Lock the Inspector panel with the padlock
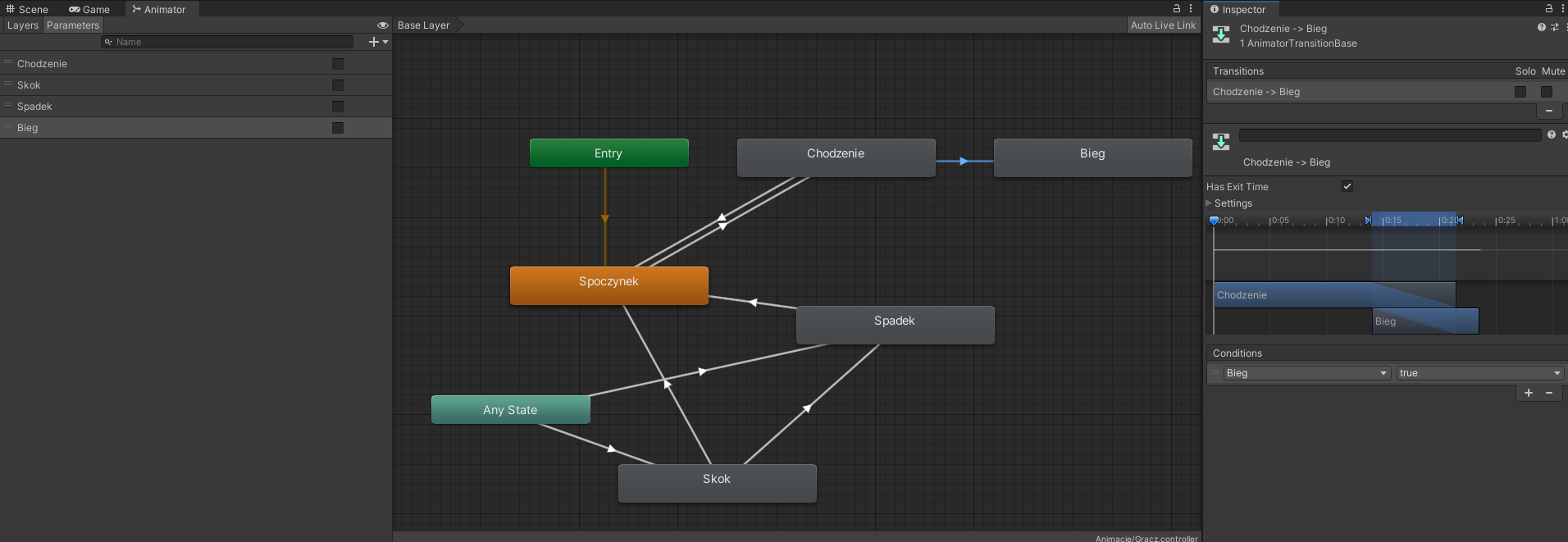 [x=1548, y=9]
